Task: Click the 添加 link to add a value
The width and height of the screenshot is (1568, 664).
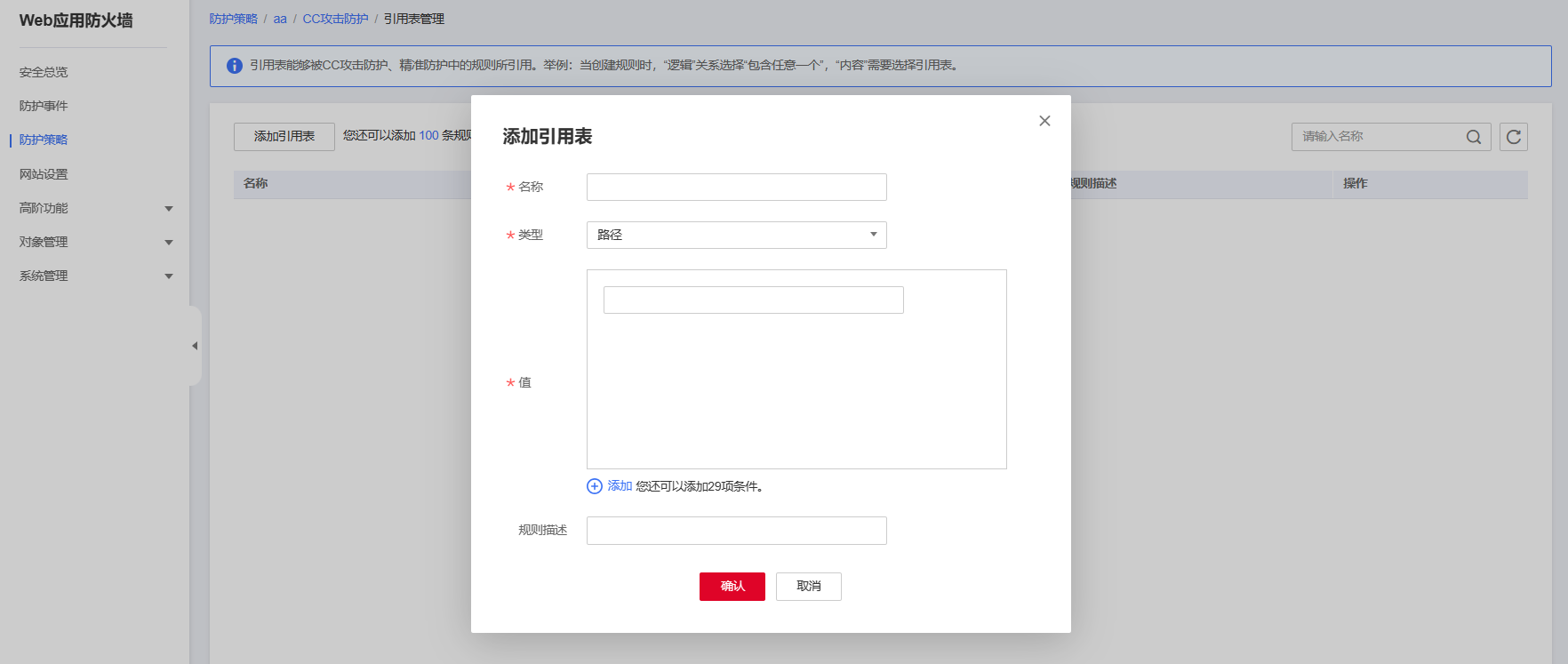Action: [620, 486]
